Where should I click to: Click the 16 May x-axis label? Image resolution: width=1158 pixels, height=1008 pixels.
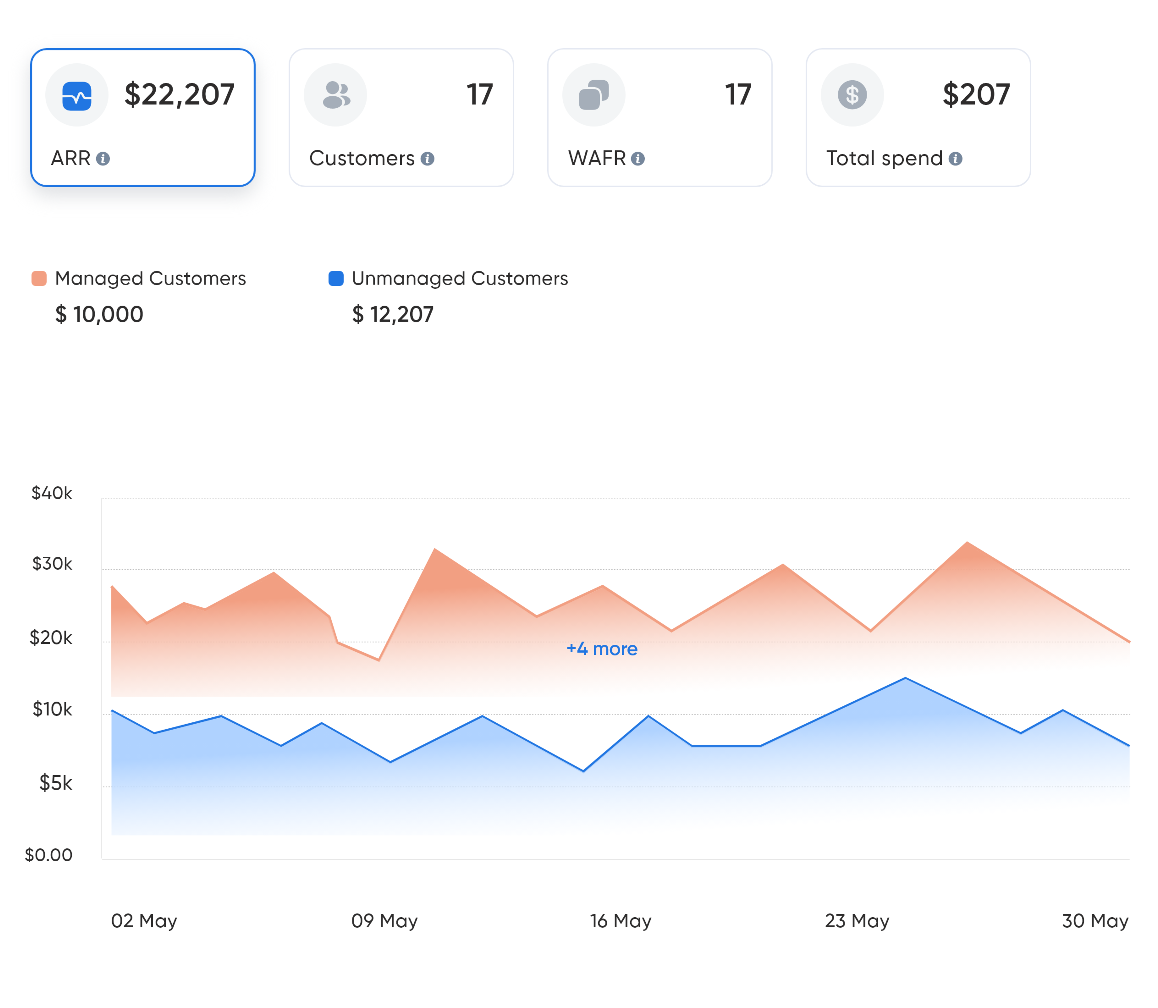[620, 921]
